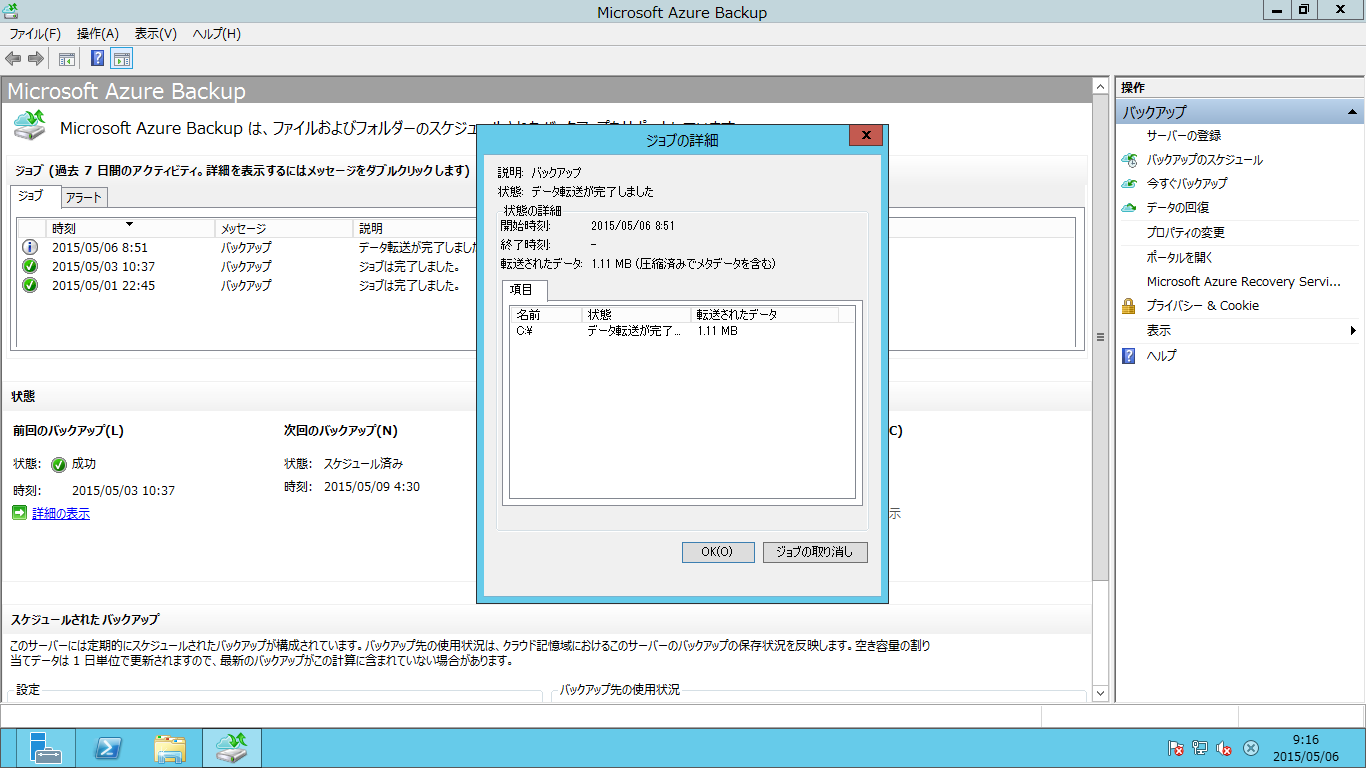Open the ヘルプ(H) menu
Viewport: 1366px width, 768px height.
point(217,34)
